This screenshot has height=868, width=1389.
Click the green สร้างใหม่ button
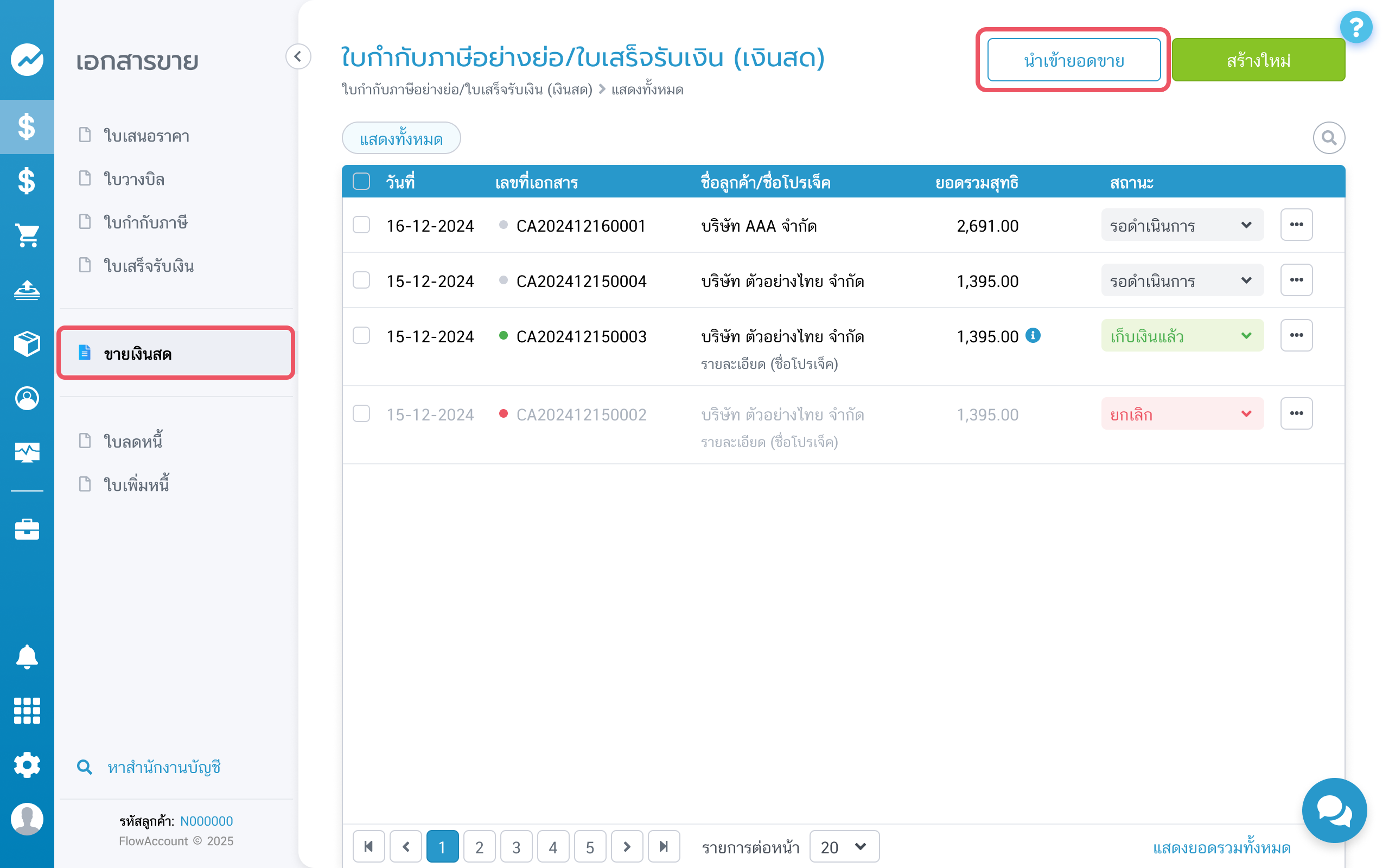pos(1258,60)
